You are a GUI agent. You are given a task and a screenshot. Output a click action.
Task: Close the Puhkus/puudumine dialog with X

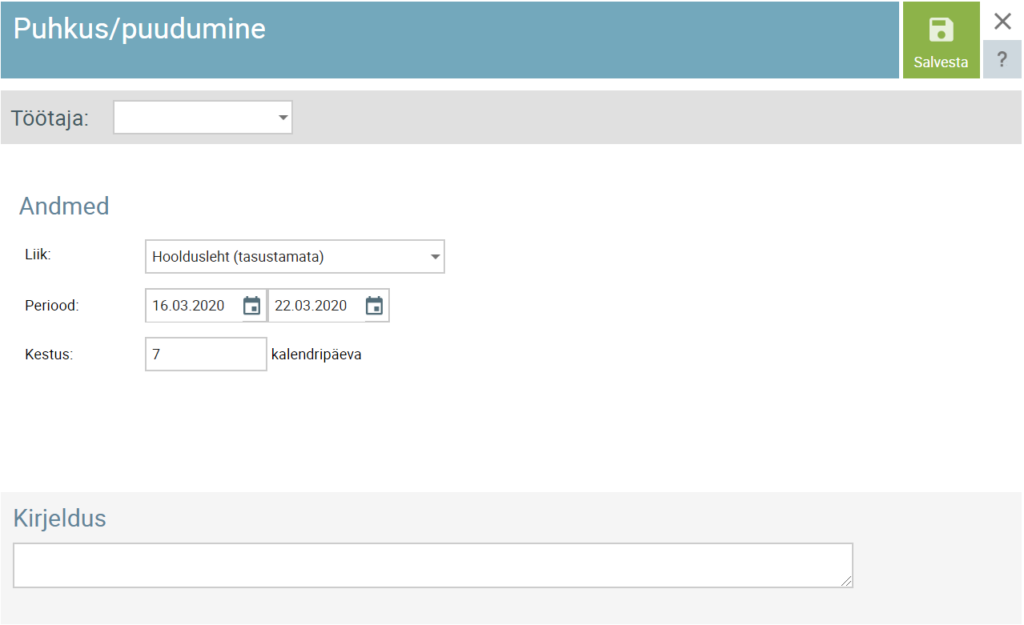[1002, 21]
